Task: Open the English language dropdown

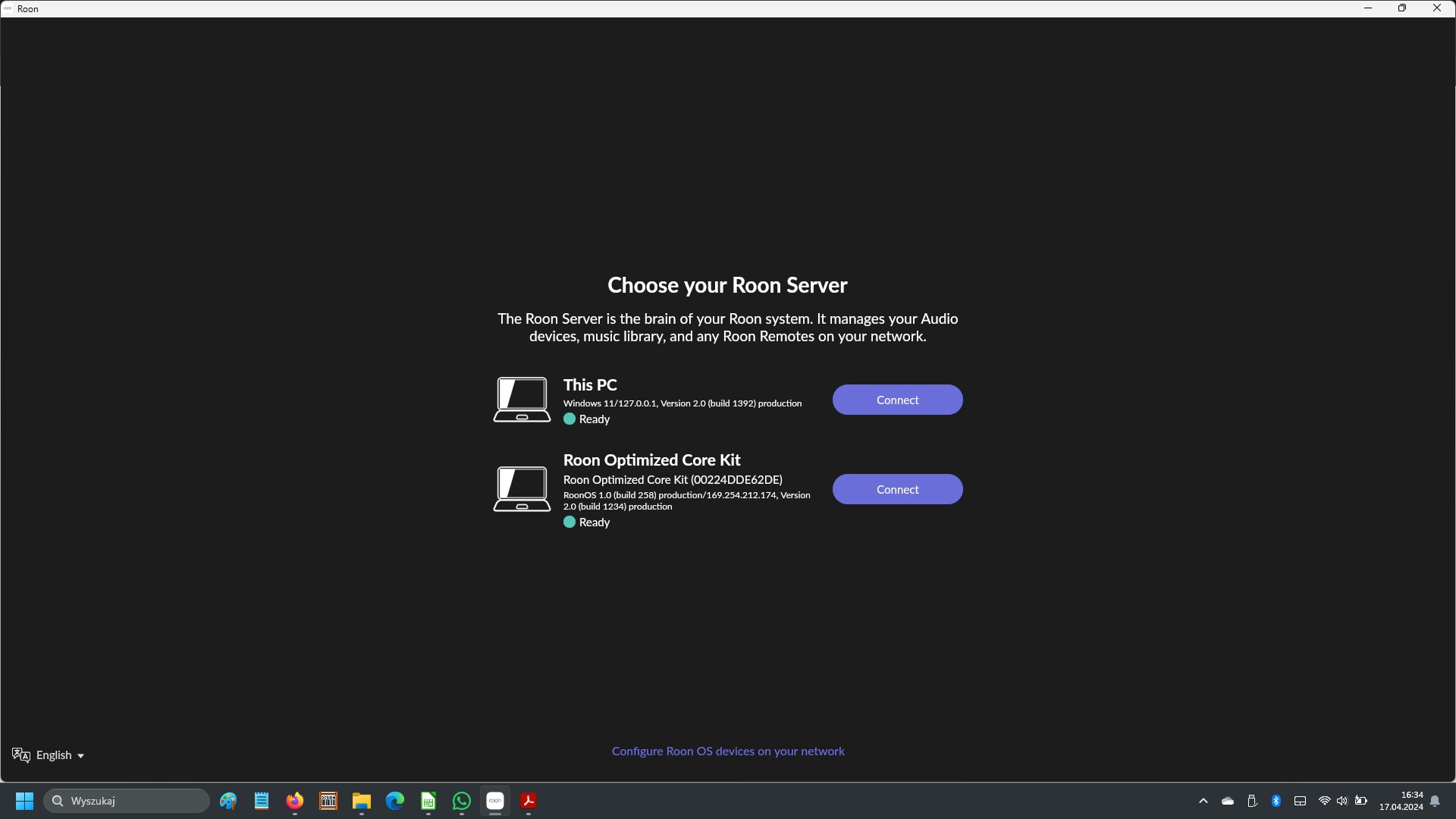Action: (60, 755)
